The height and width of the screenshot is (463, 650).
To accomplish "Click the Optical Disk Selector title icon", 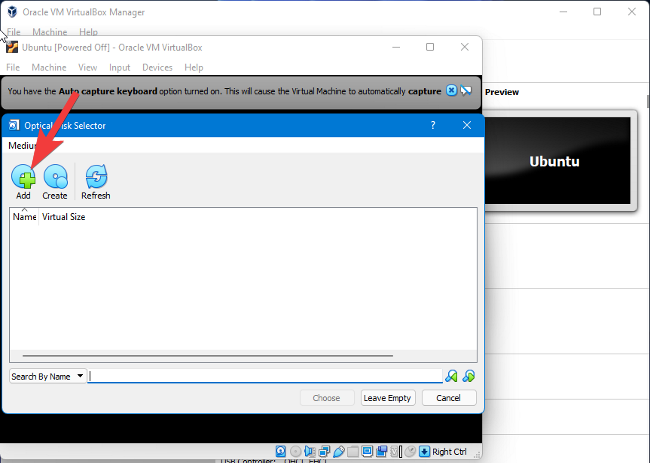I will tap(14, 125).
